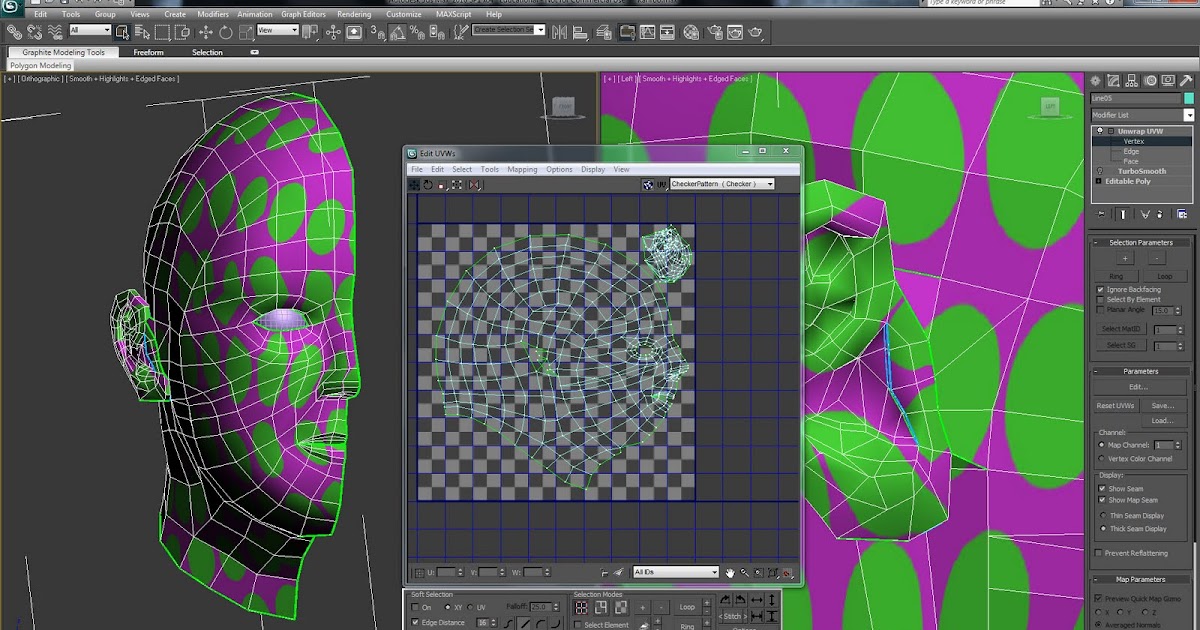Viewport: 1200px width, 630px height.
Task: Toggle the Edge Distance checkbox
Action: tap(417, 622)
